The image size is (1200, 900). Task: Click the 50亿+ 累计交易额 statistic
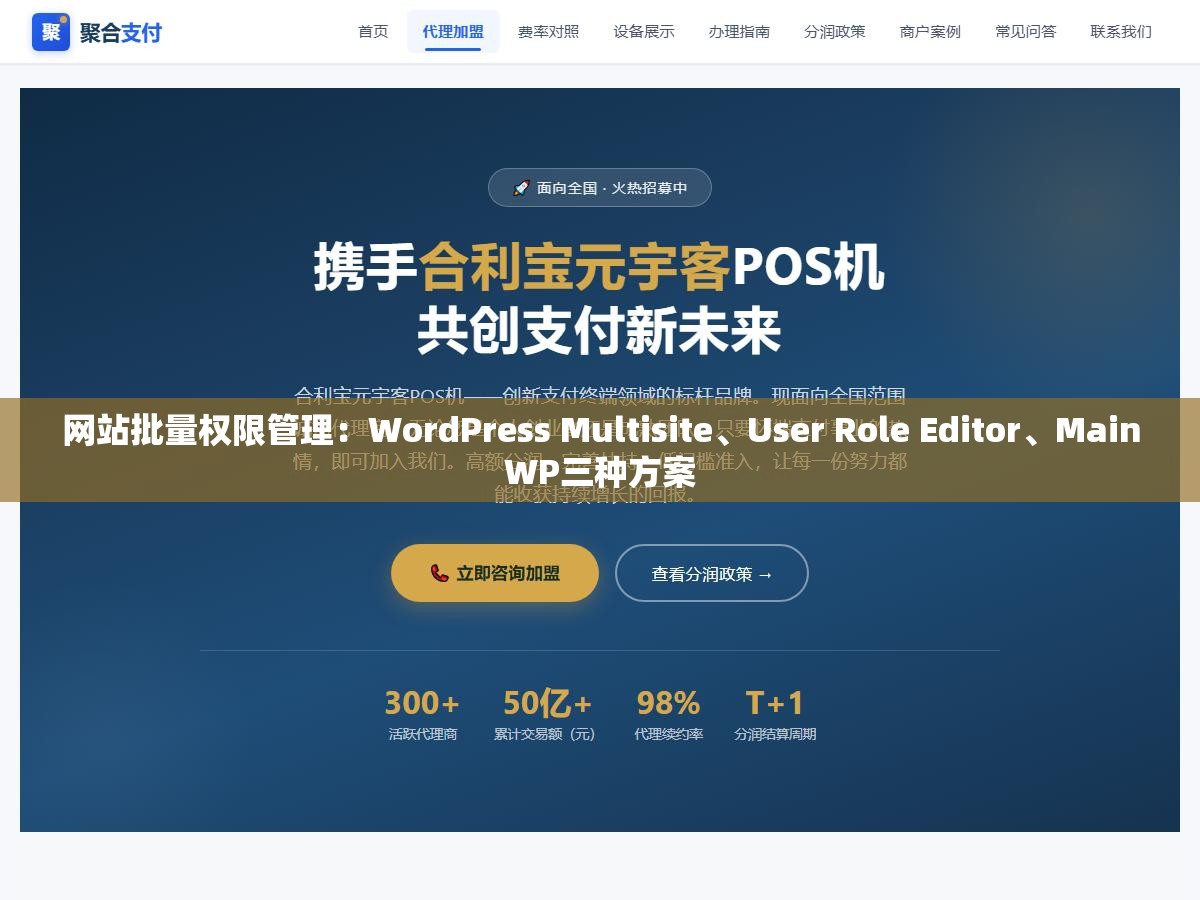(x=547, y=714)
